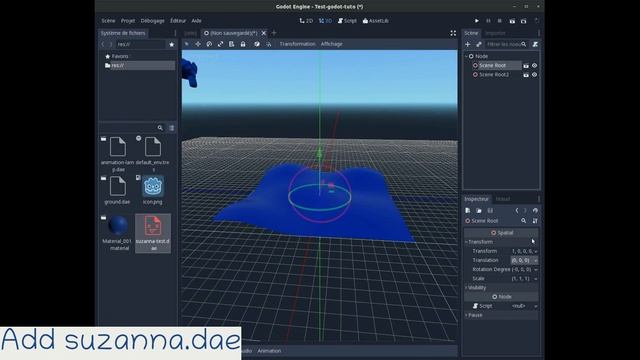Add a new scene tab
640x360 pixels.
tap(274, 33)
